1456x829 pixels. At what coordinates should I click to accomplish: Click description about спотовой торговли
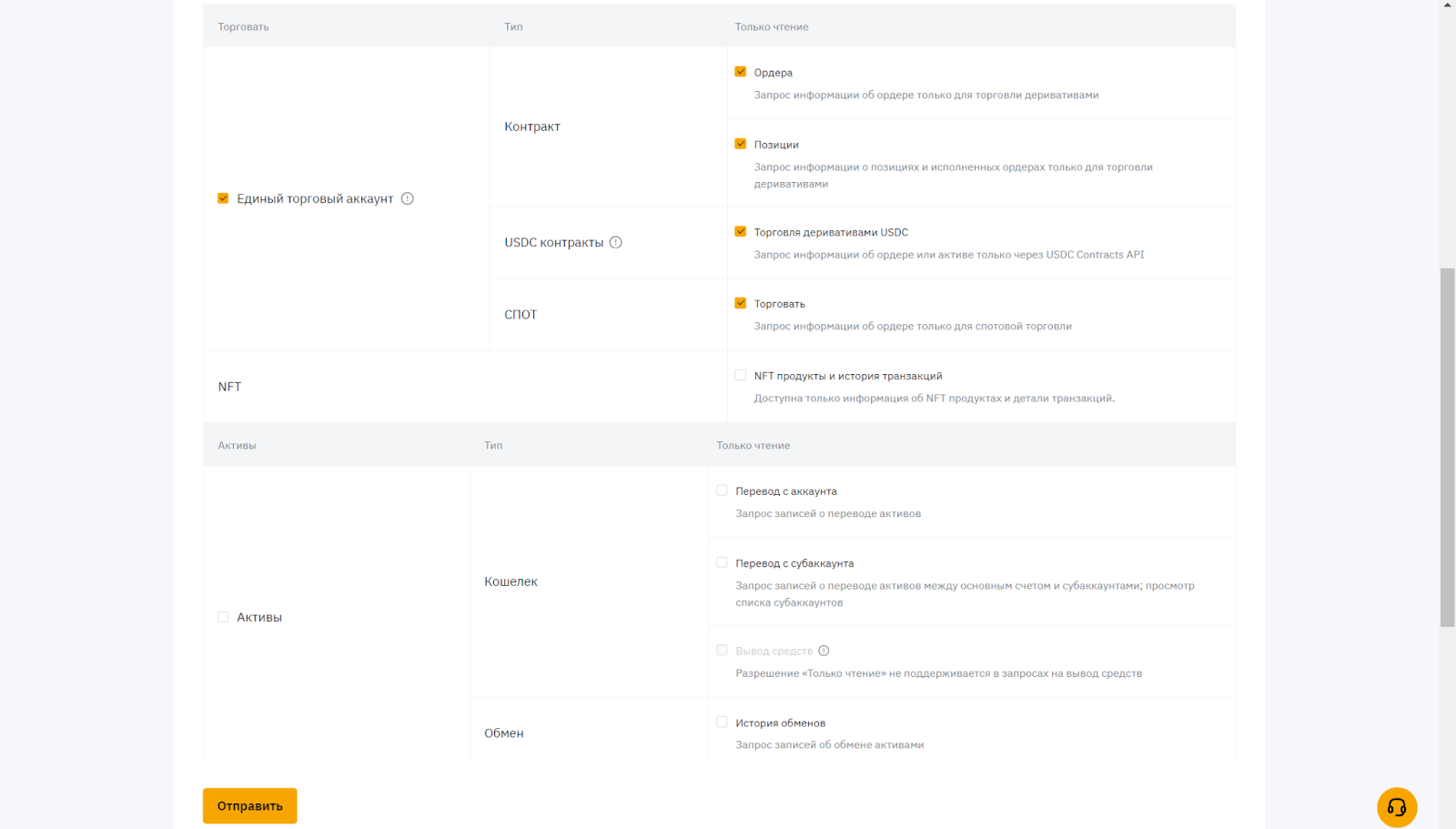(x=913, y=326)
